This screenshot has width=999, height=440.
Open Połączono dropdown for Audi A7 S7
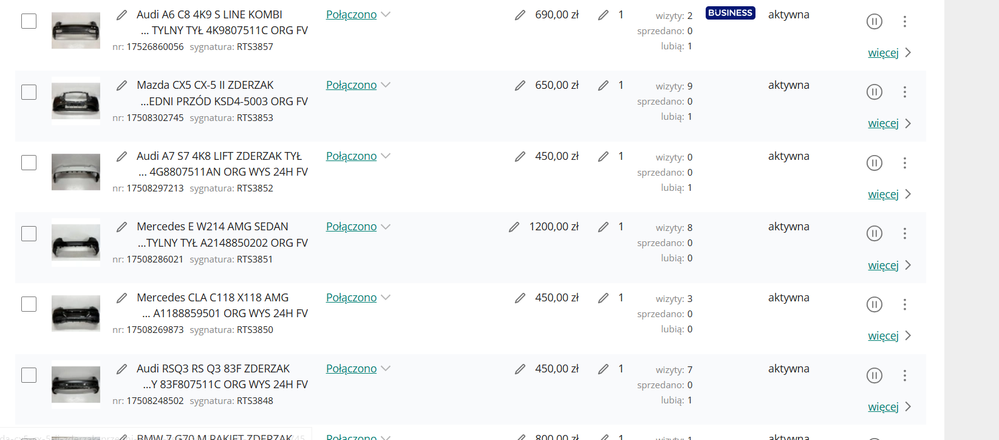pyautogui.click(x=358, y=156)
